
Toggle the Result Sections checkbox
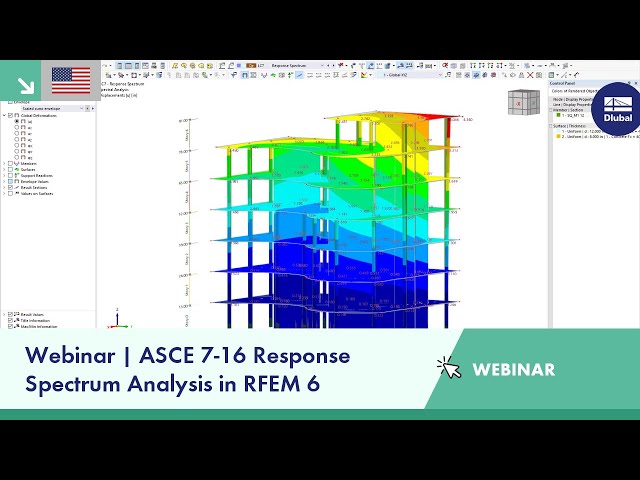coord(11,187)
